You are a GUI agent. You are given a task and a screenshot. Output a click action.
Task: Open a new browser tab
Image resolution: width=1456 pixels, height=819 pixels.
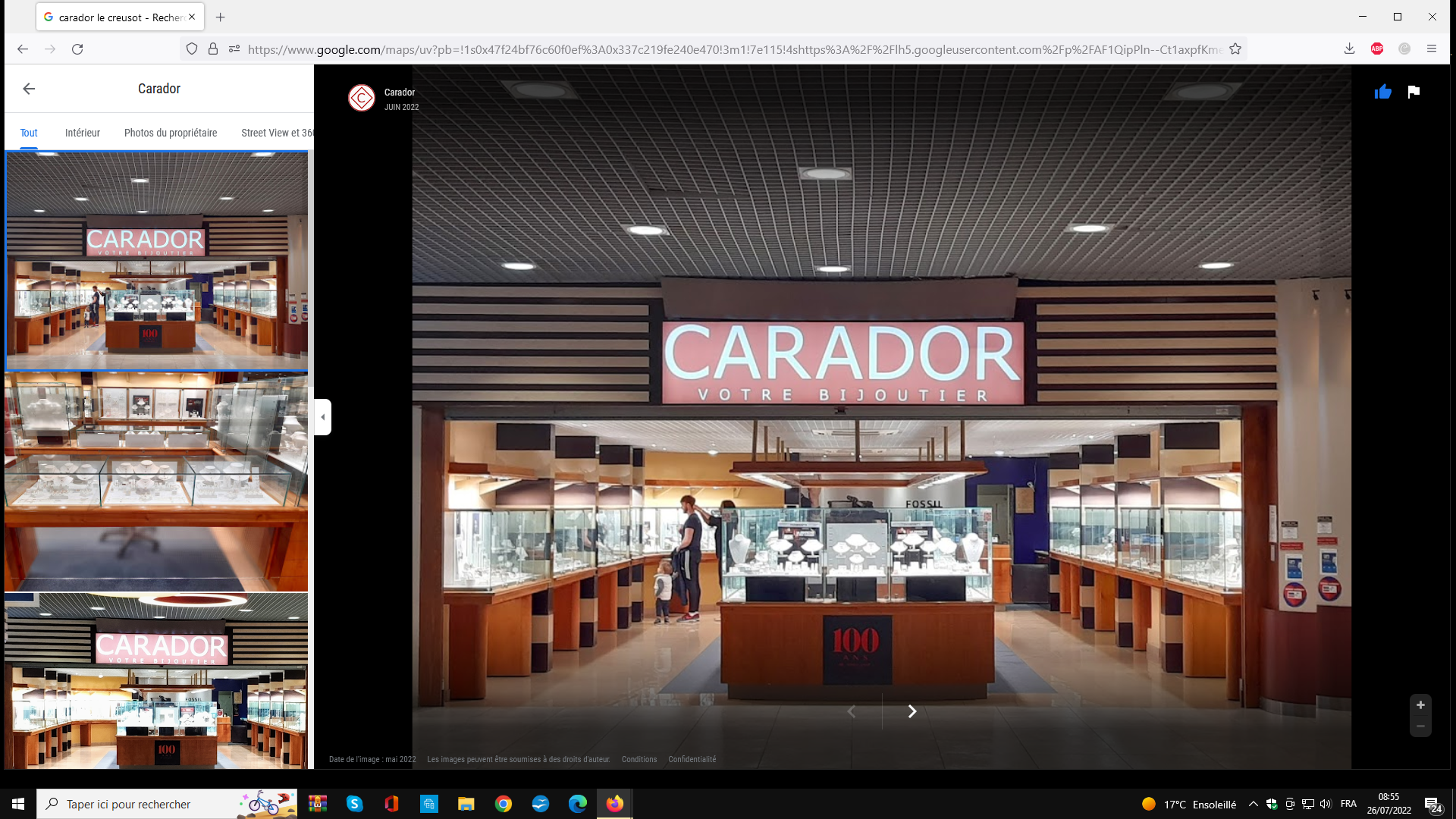[220, 17]
